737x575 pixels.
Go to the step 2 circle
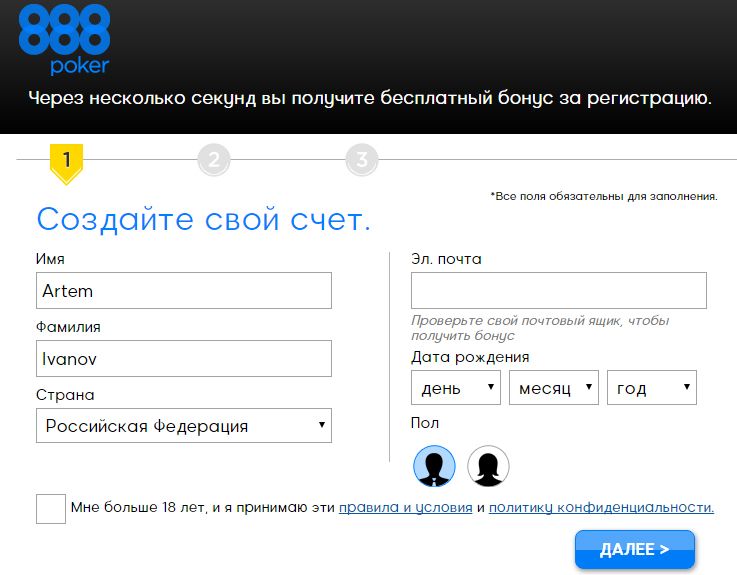(x=214, y=160)
